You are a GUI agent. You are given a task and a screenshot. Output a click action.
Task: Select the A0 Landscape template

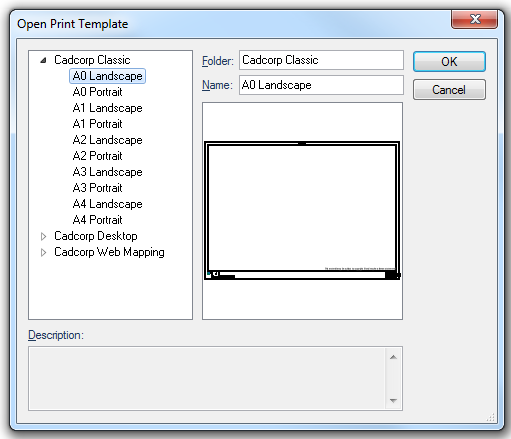click(x=107, y=76)
